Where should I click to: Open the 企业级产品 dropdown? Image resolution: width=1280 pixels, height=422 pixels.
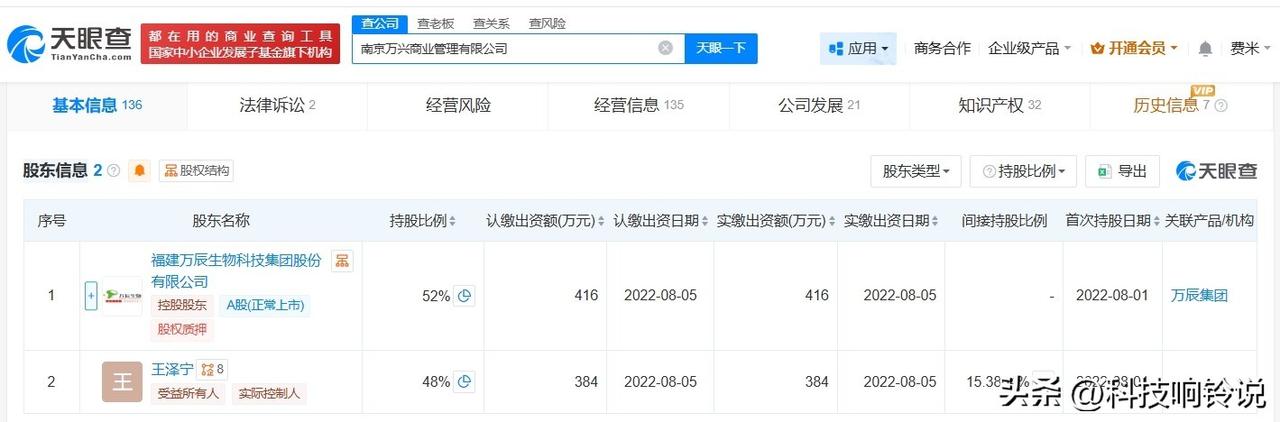point(1029,48)
